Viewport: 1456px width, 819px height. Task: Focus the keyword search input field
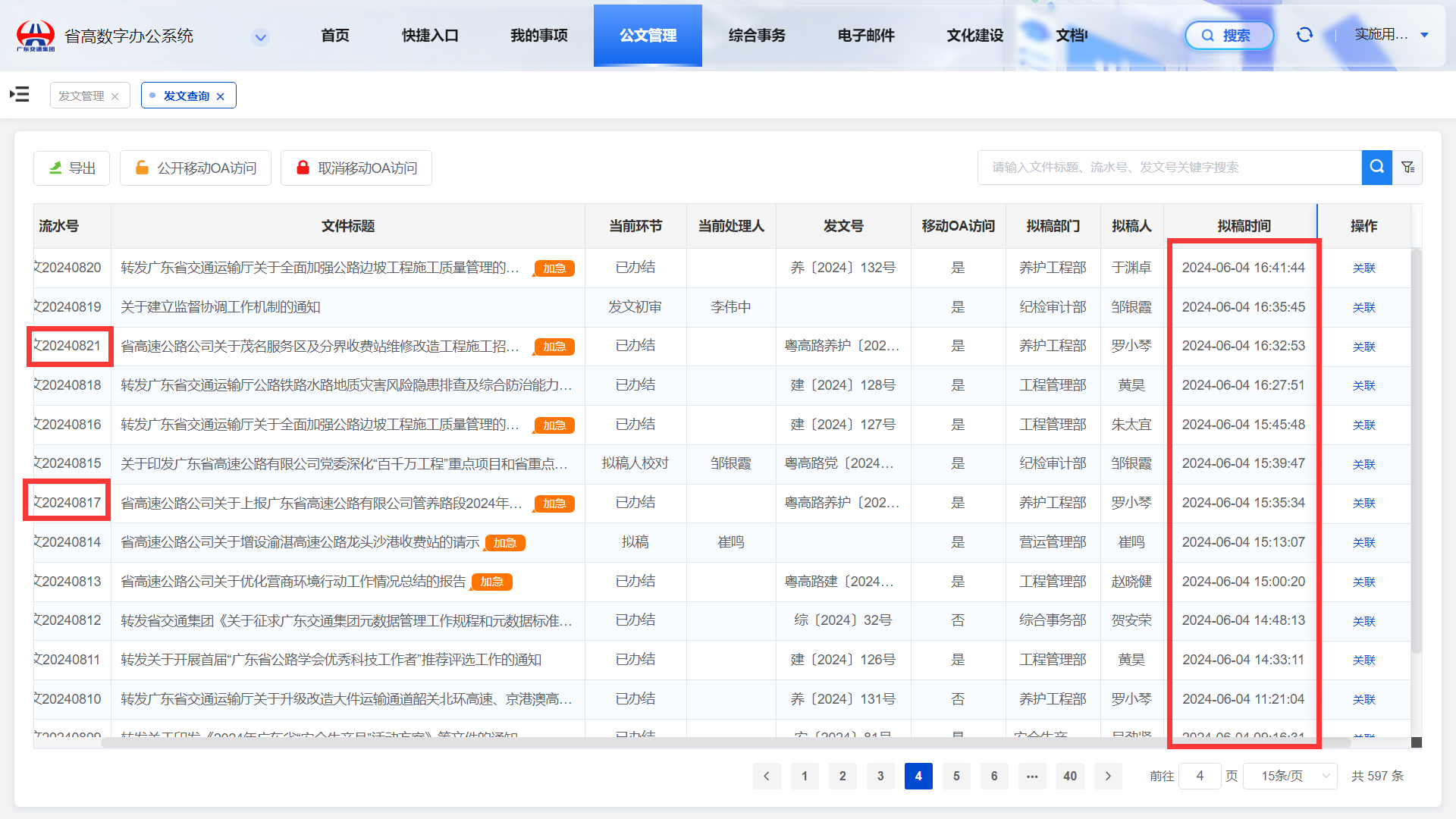tap(1169, 167)
